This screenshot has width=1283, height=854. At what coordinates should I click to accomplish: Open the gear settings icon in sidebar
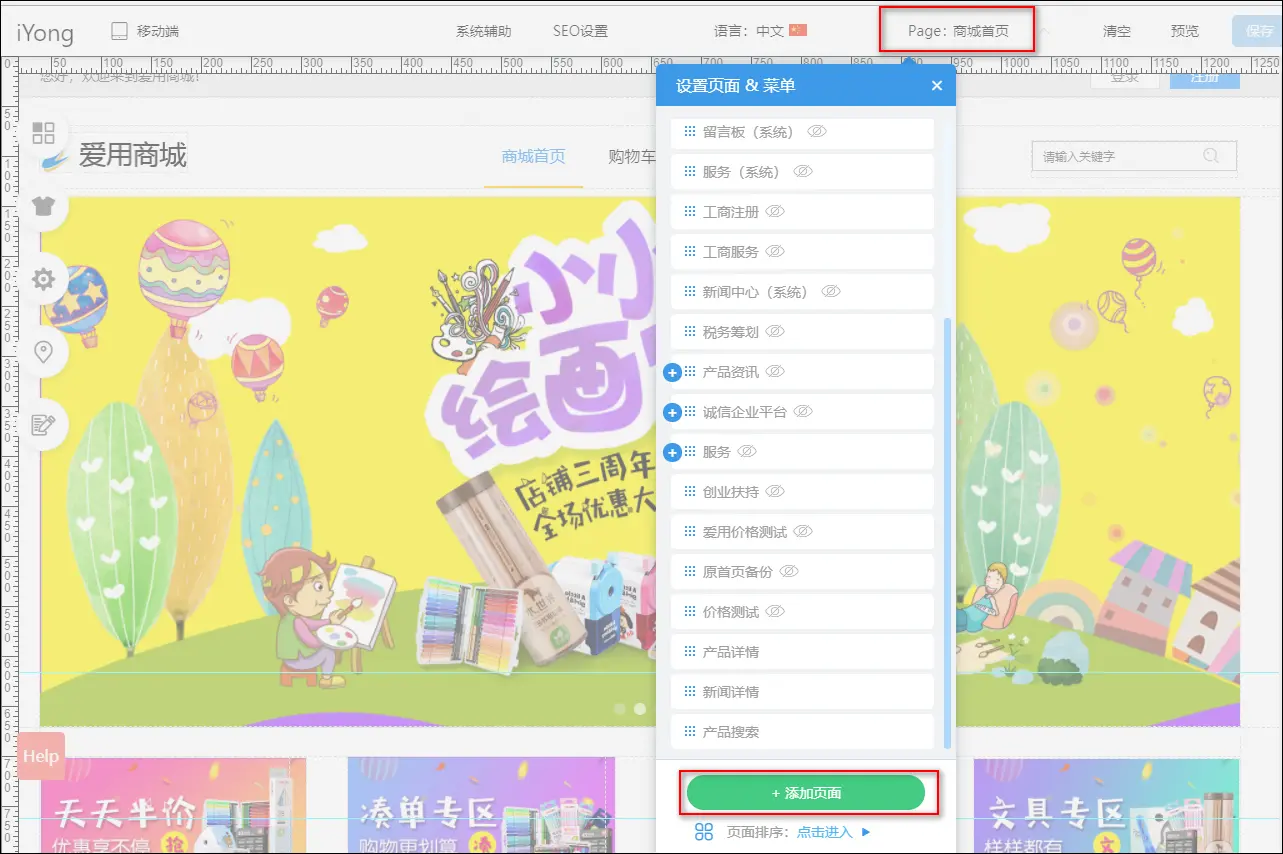pyautogui.click(x=43, y=279)
